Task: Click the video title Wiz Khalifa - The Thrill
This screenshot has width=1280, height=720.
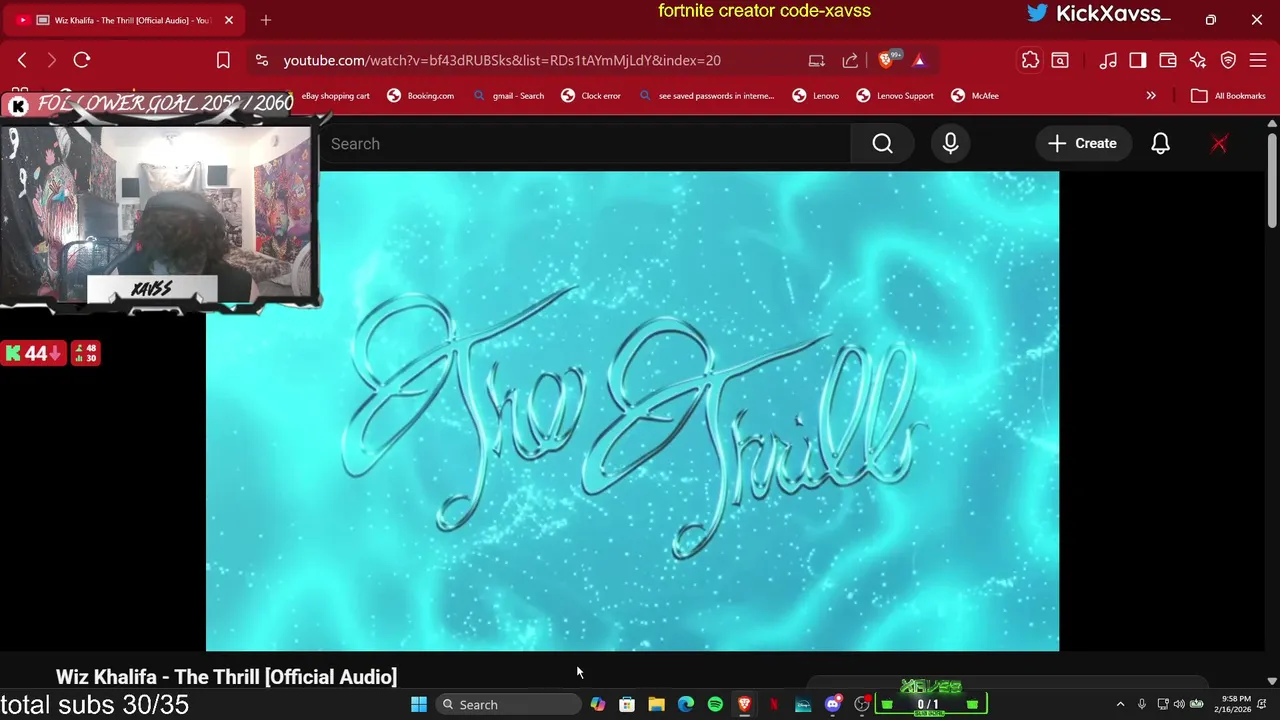Action: 226,677
